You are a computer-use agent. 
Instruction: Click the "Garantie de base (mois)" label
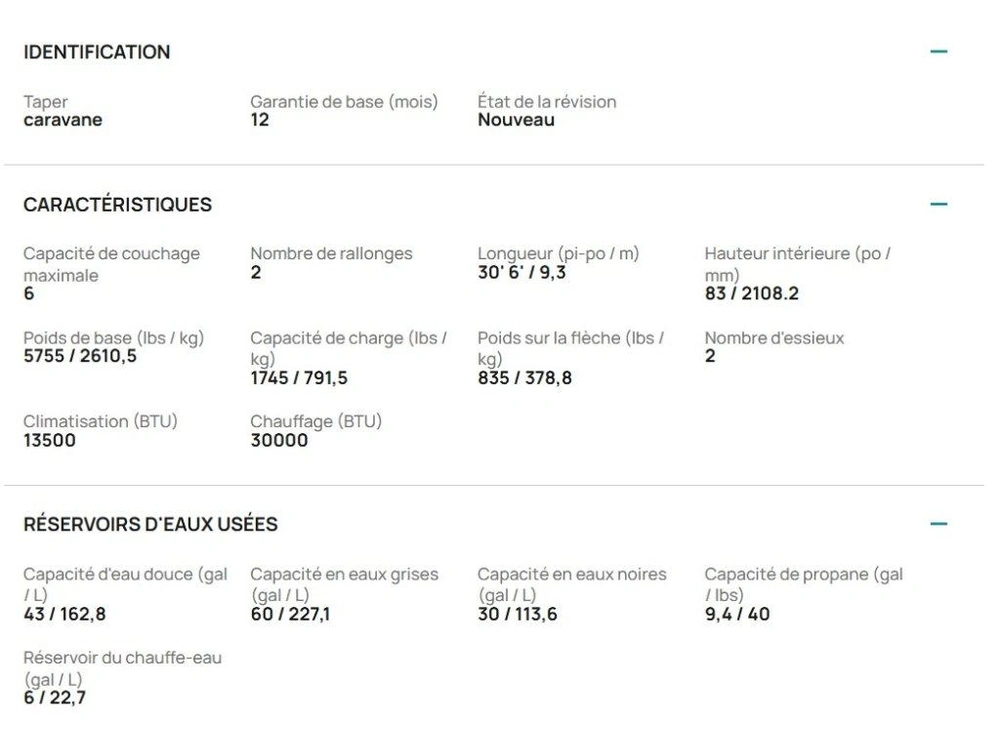[x=344, y=102]
